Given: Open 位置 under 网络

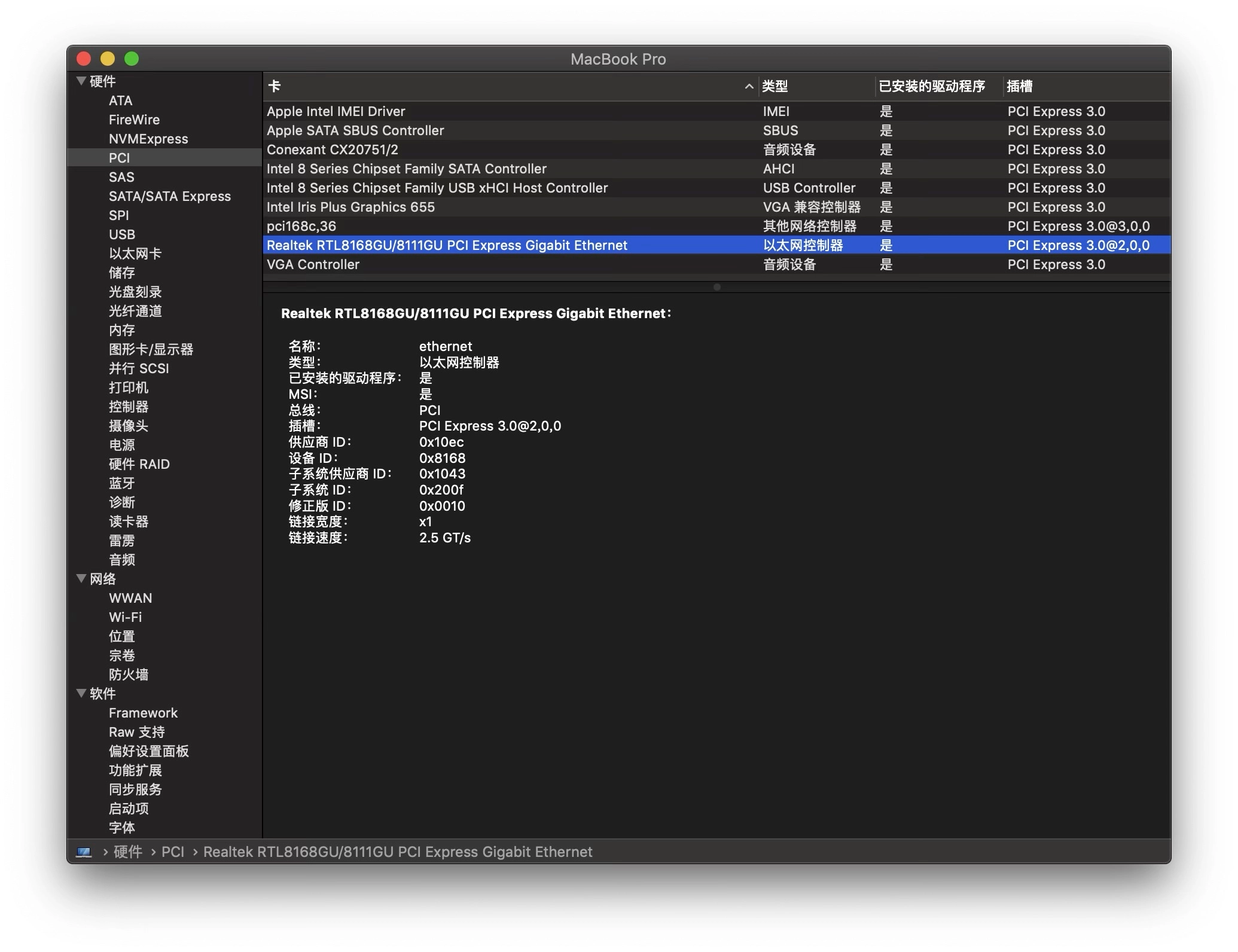Looking at the screenshot, I should tap(164, 636).
